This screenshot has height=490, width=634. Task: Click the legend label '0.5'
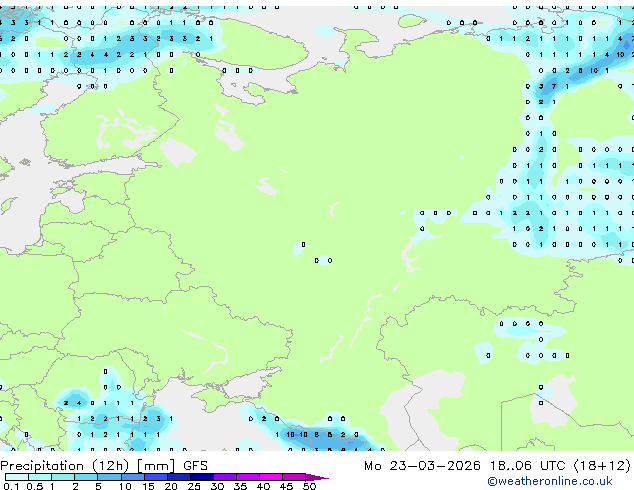(x=35, y=486)
